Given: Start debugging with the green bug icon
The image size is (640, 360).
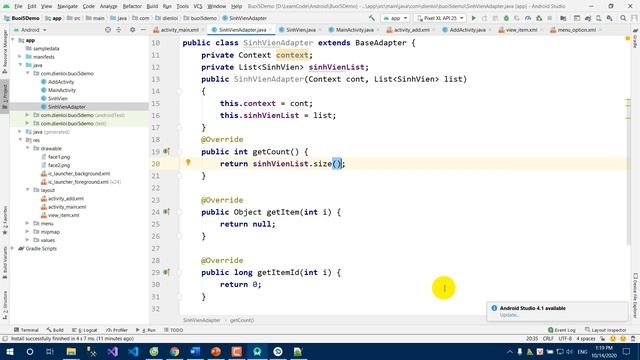Looking at the screenshot, I should (x=506, y=18).
